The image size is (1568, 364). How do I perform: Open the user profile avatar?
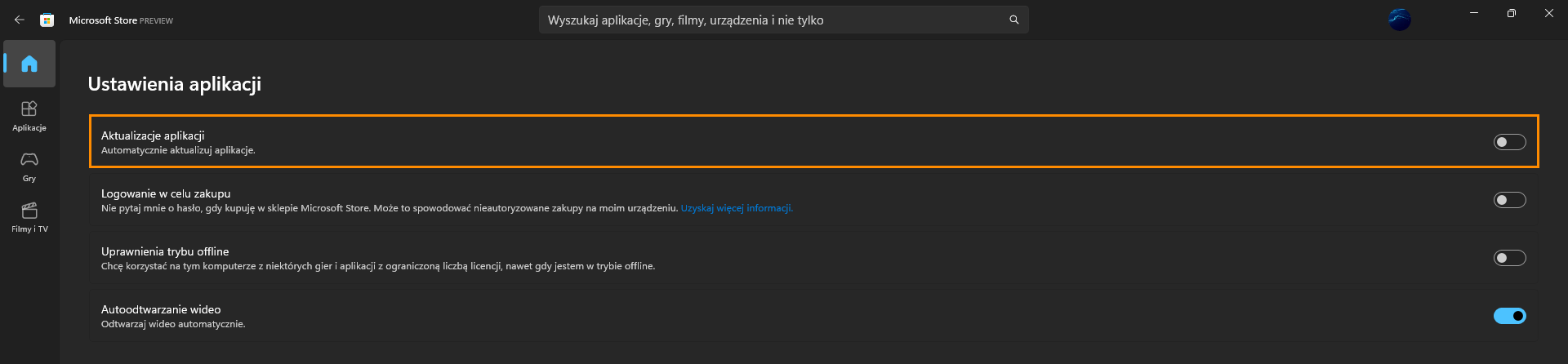point(1400,20)
